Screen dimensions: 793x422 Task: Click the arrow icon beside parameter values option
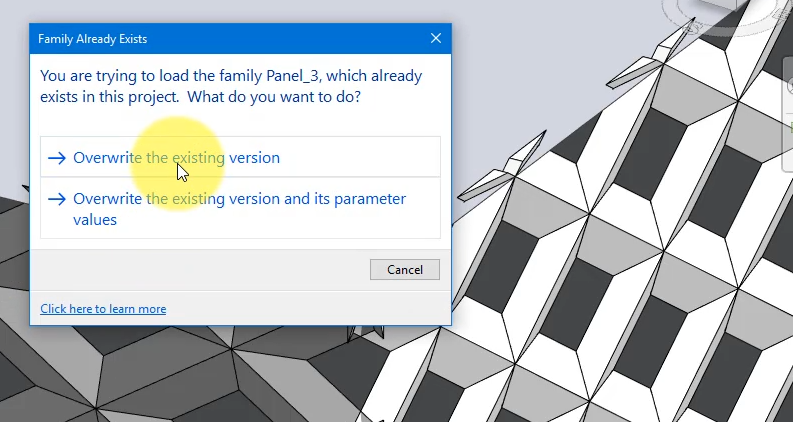[x=57, y=199]
